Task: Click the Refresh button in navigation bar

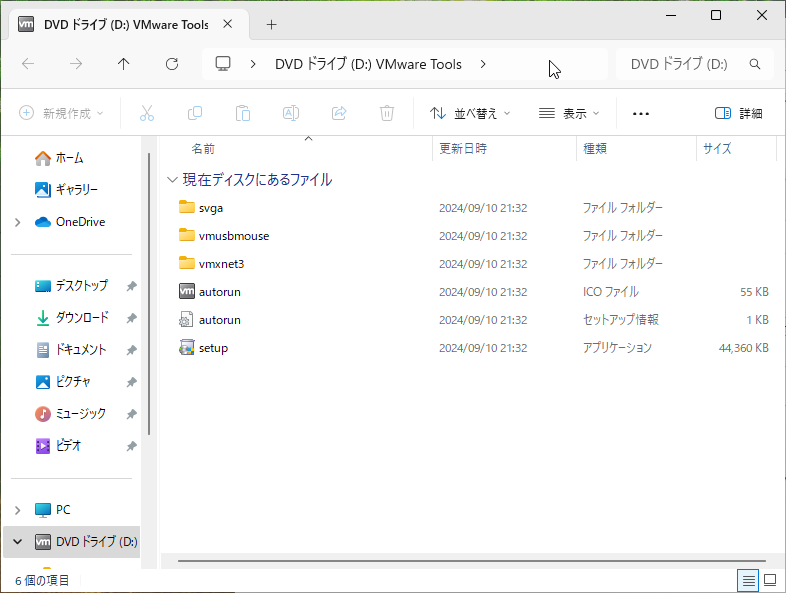Action: tap(172, 64)
